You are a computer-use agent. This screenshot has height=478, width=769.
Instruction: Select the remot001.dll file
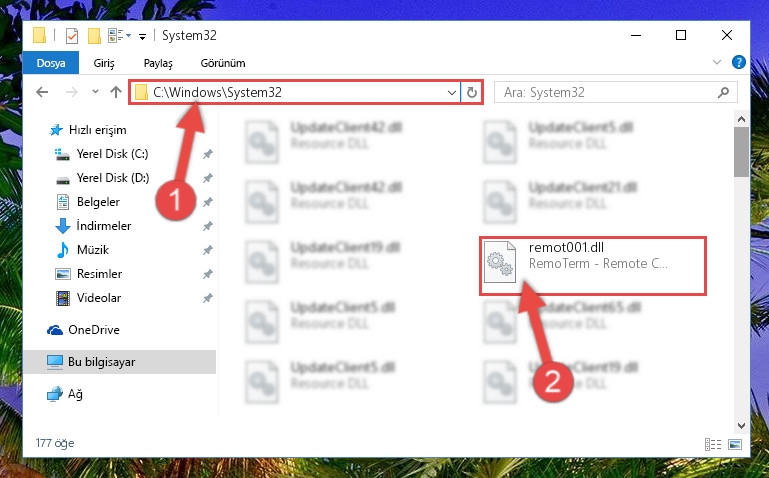click(x=593, y=266)
